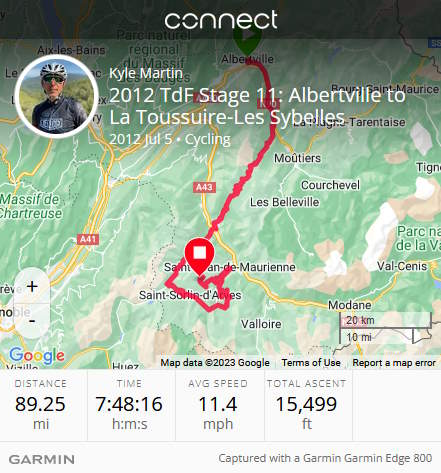Select the Distance 89.25 mi stat
The width and height of the screenshot is (441, 473).
[40, 405]
